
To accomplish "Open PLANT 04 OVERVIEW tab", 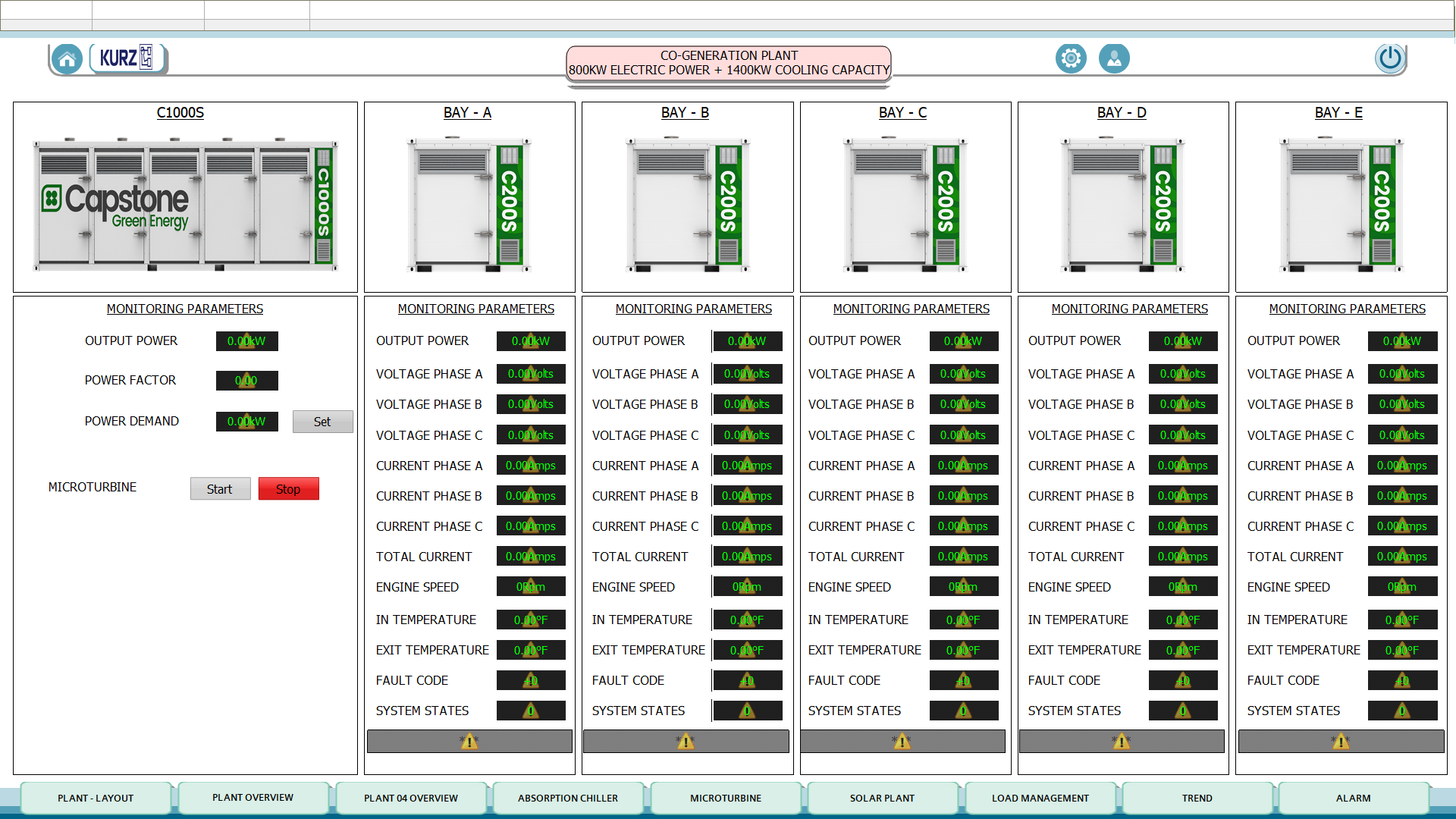I will (x=410, y=798).
